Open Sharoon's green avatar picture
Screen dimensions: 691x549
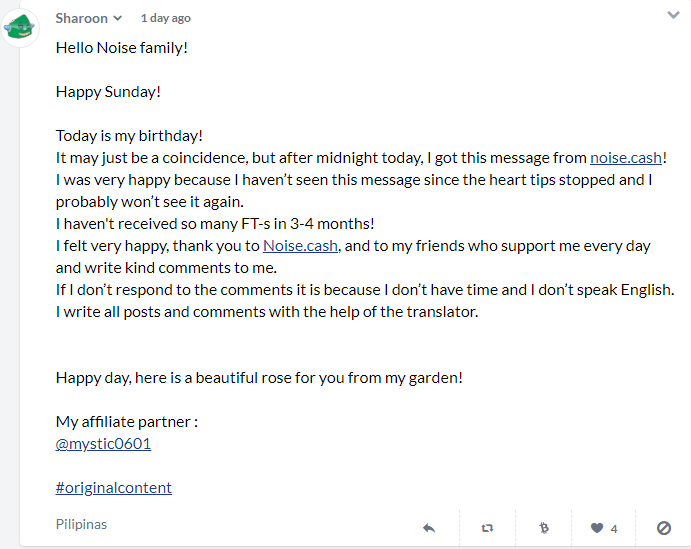pos(20,27)
